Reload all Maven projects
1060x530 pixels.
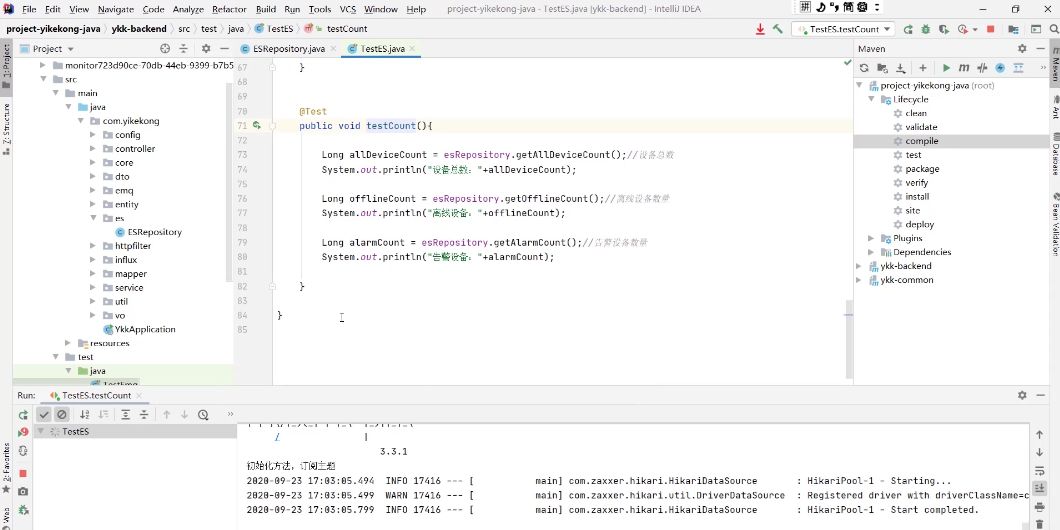click(x=864, y=68)
